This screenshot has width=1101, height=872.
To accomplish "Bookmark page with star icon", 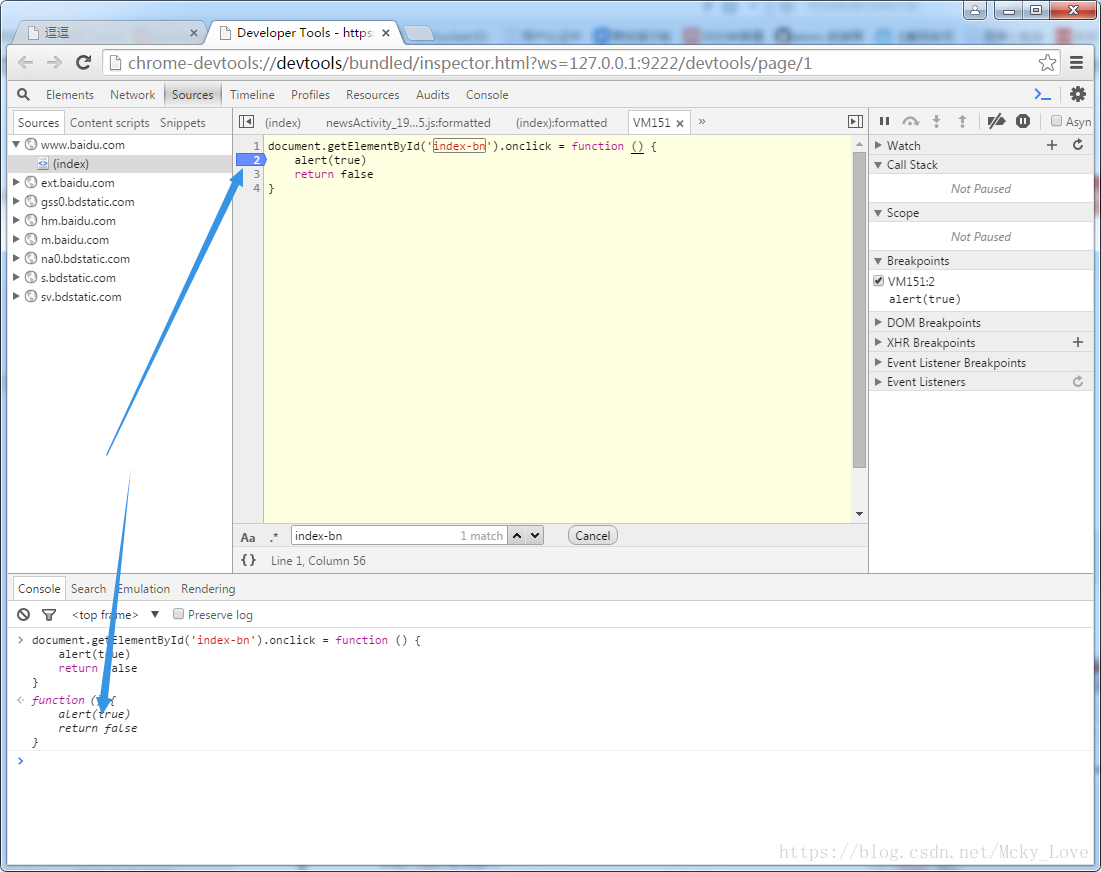I will tap(1047, 62).
